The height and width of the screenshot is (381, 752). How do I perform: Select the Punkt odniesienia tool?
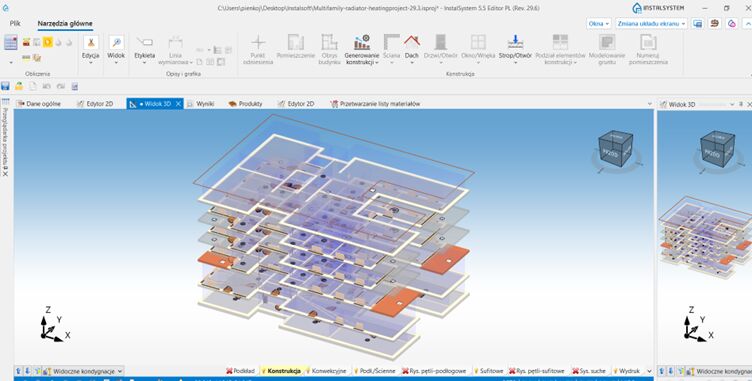click(x=258, y=49)
